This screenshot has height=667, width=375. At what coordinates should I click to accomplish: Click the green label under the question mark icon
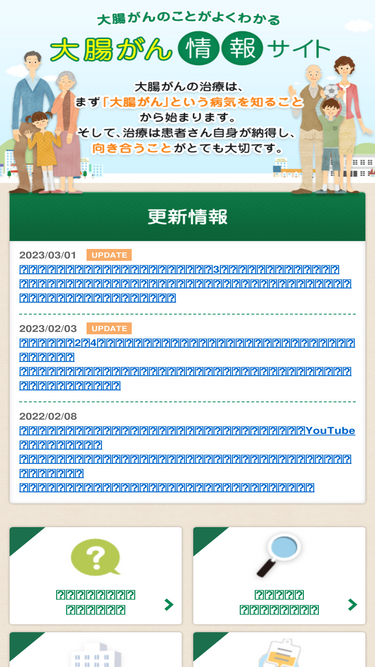[x=96, y=602]
